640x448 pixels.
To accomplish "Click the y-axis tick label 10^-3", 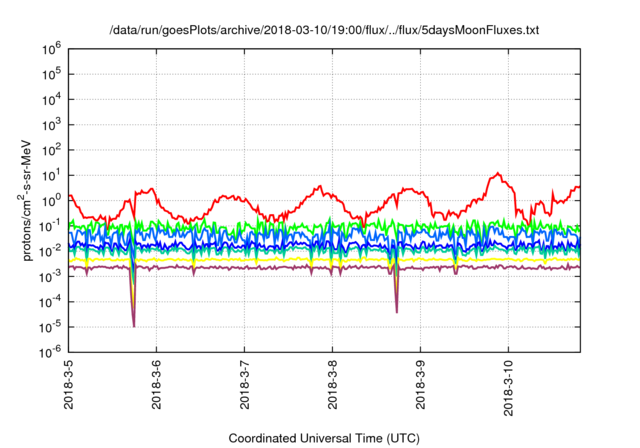I will (50, 277).
